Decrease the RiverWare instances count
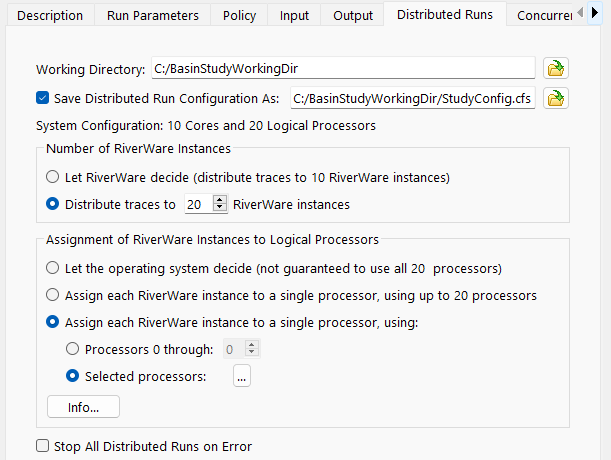This screenshot has width=611, height=460. [x=221, y=209]
